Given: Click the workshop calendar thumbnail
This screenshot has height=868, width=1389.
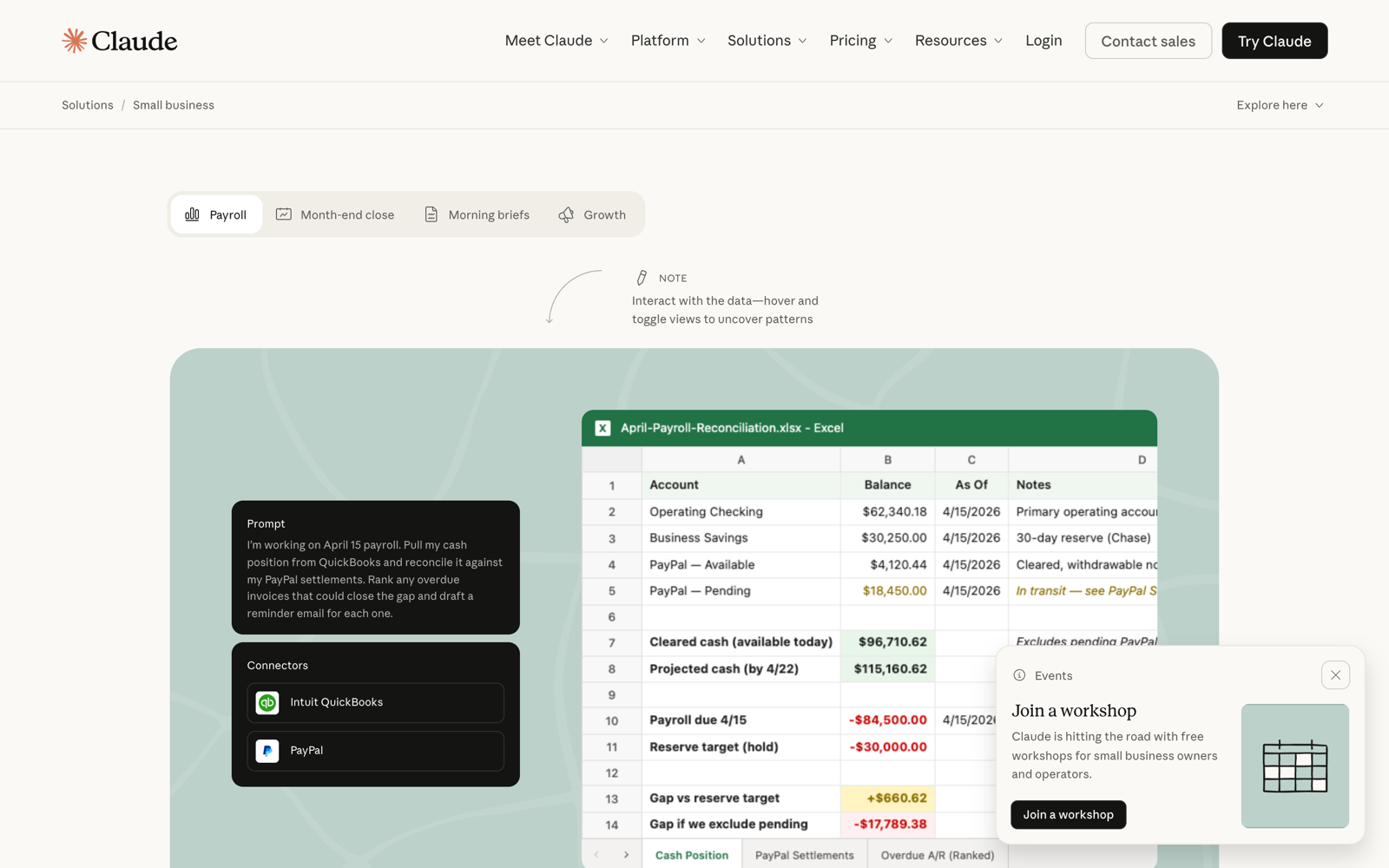Looking at the screenshot, I should coord(1294,766).
